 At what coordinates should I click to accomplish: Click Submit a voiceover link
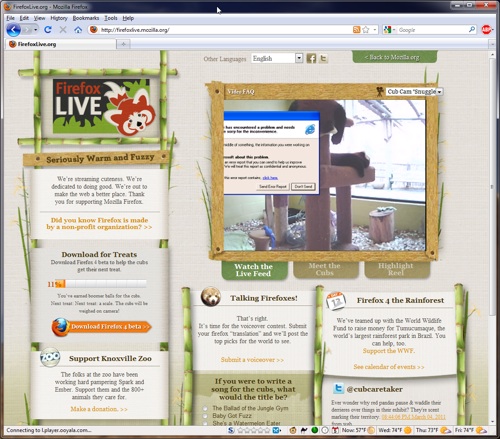pos(252,360)
